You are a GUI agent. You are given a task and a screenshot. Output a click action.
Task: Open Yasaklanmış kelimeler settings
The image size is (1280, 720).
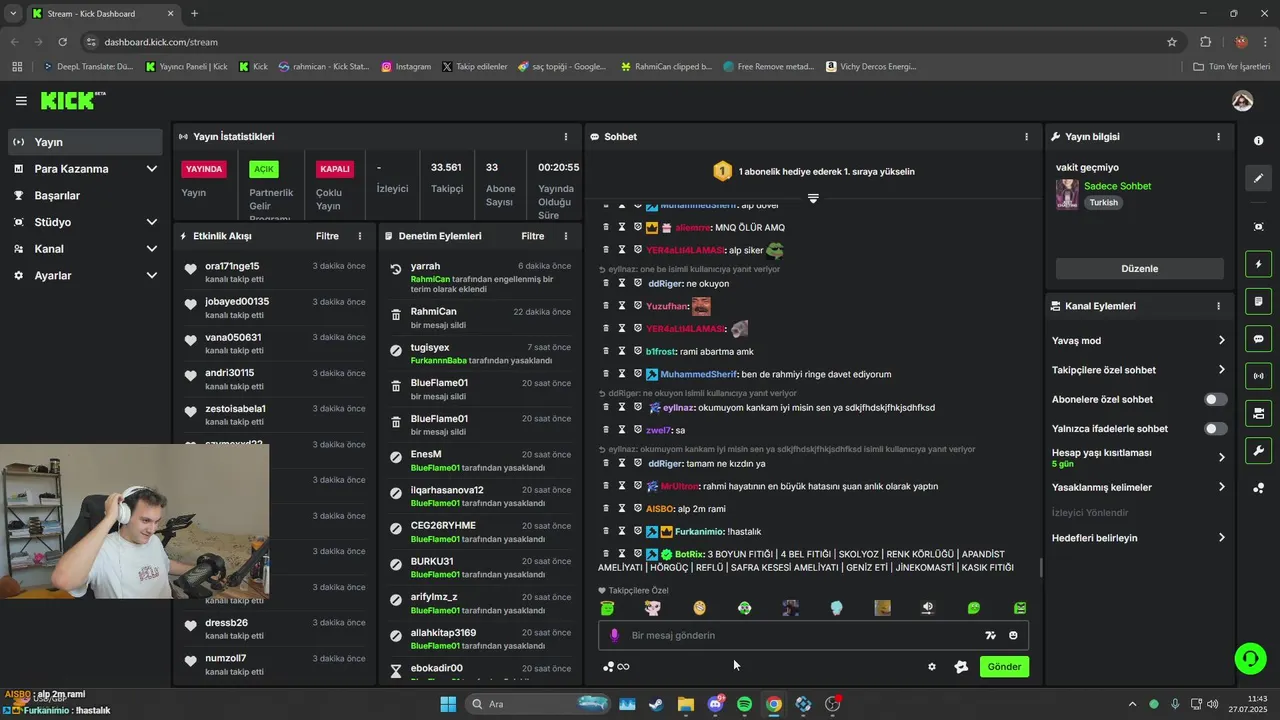click(1139, 487)
